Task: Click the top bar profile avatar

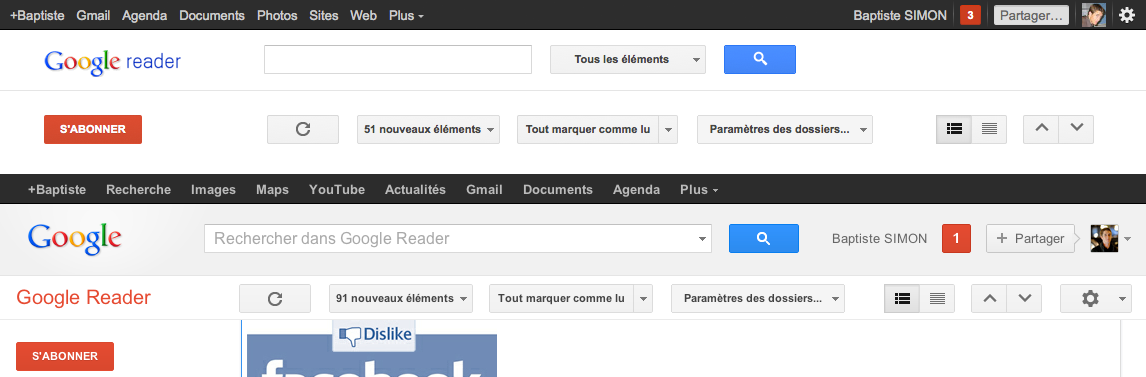Action: [x=1093, y=15]
